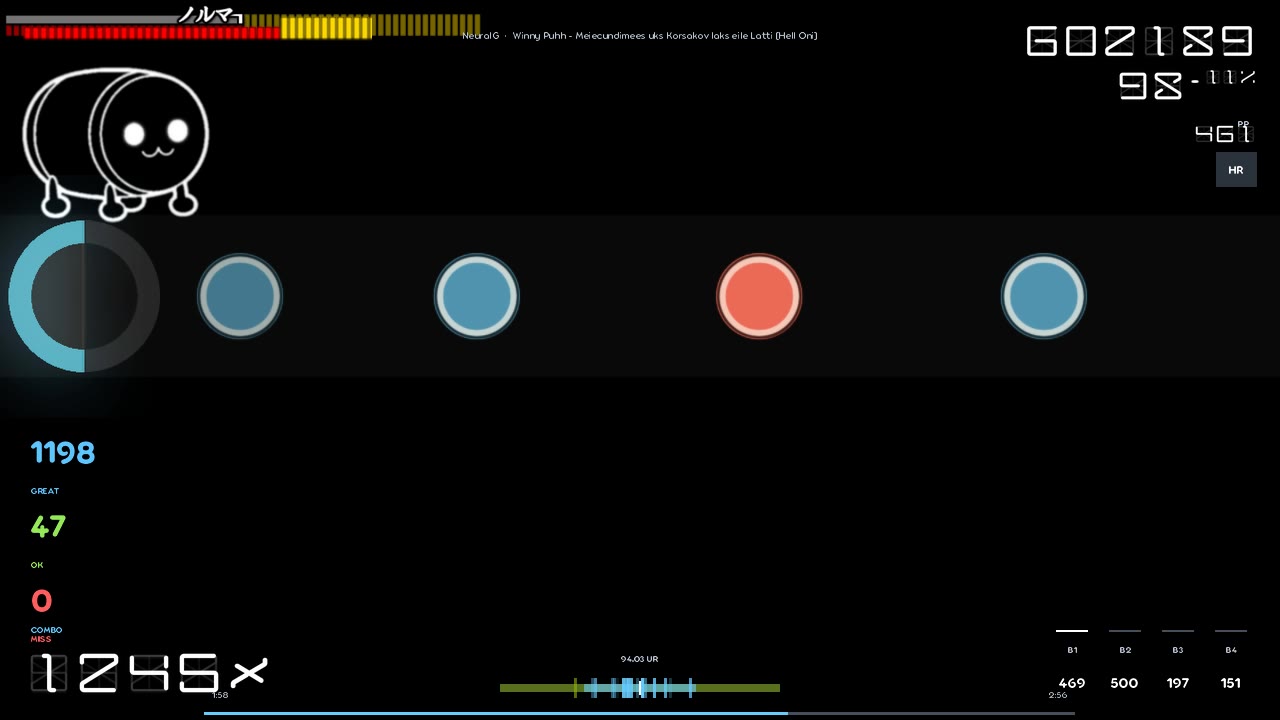Click the red don note
Viewport: 1280px width, 720px height.
[759, 296]
